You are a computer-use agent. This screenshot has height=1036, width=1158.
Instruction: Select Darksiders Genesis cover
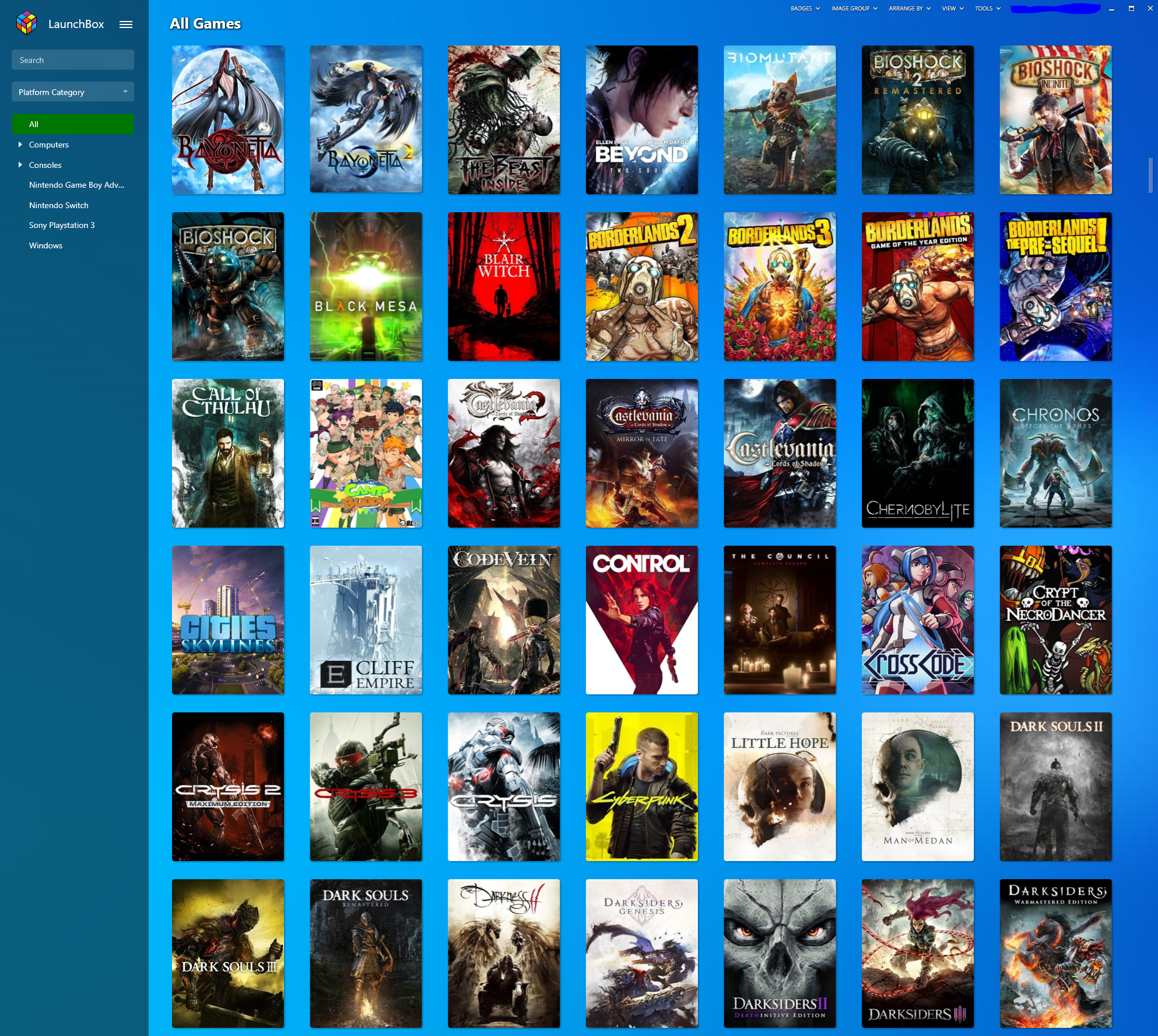click(x=642, y=954)
